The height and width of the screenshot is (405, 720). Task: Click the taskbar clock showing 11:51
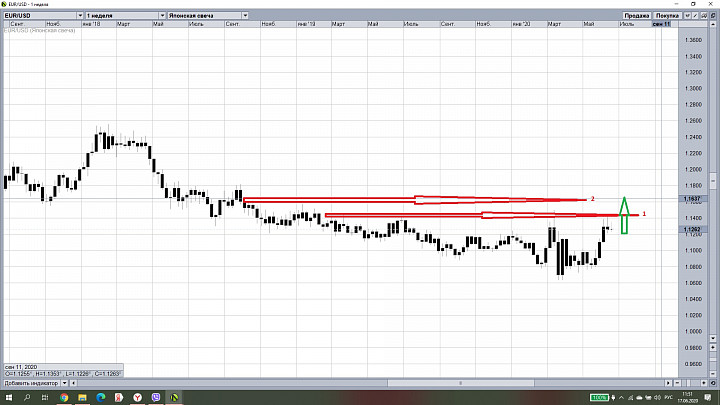click(x=687, y=397)
